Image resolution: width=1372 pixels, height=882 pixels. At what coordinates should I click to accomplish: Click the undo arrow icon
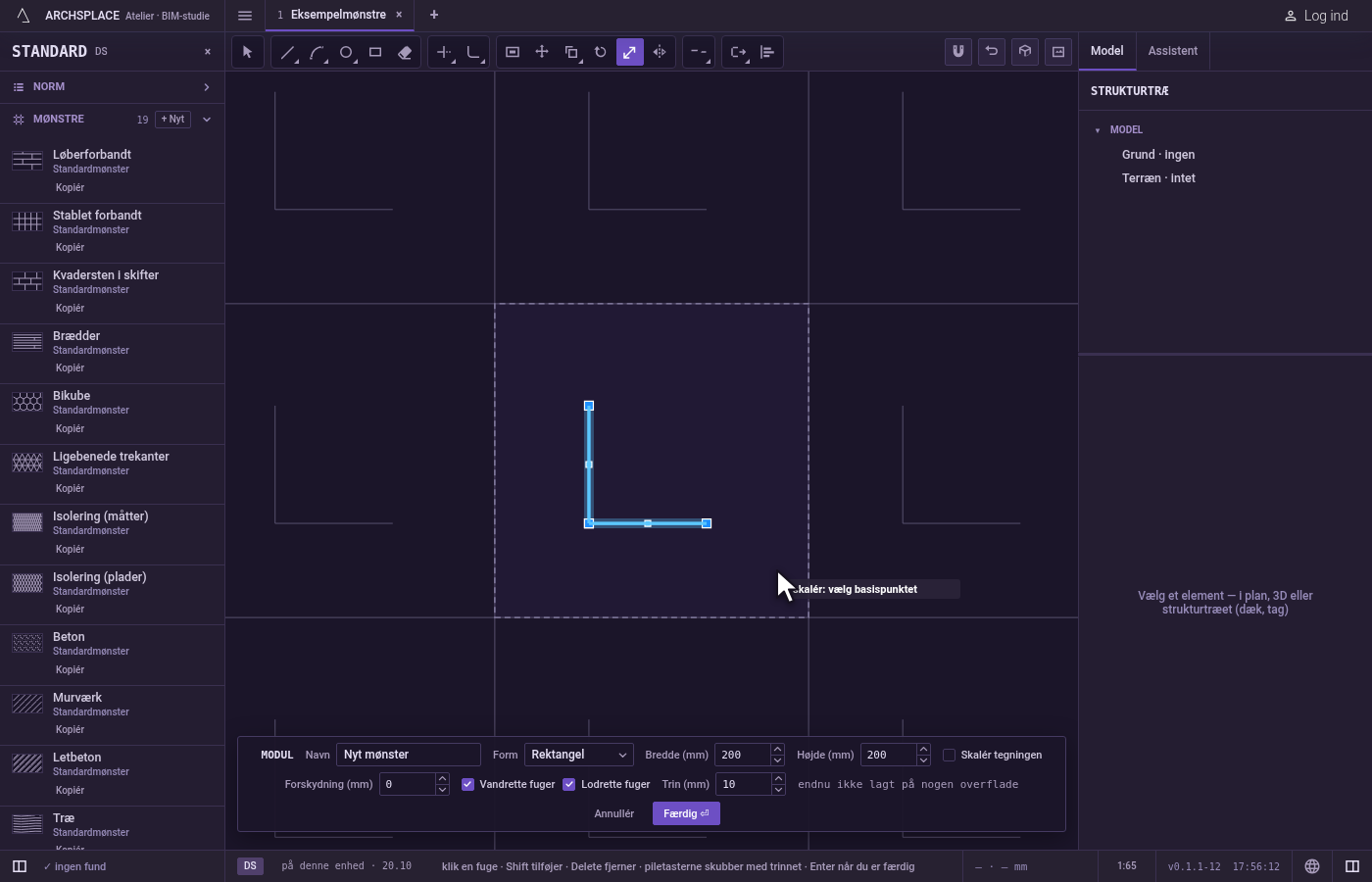992,51
